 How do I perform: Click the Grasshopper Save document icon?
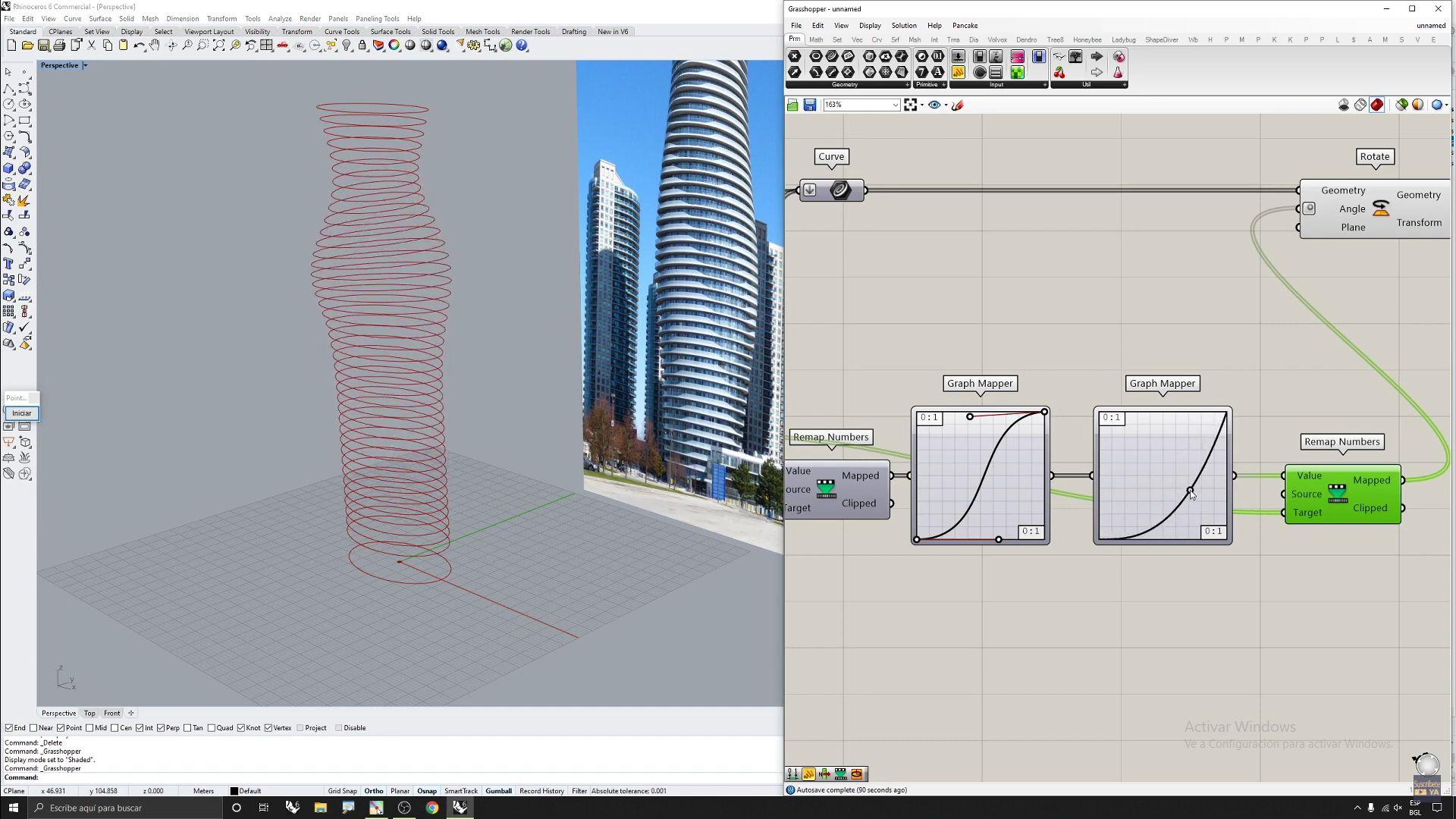pyautogui.click(x=810, y=105)
